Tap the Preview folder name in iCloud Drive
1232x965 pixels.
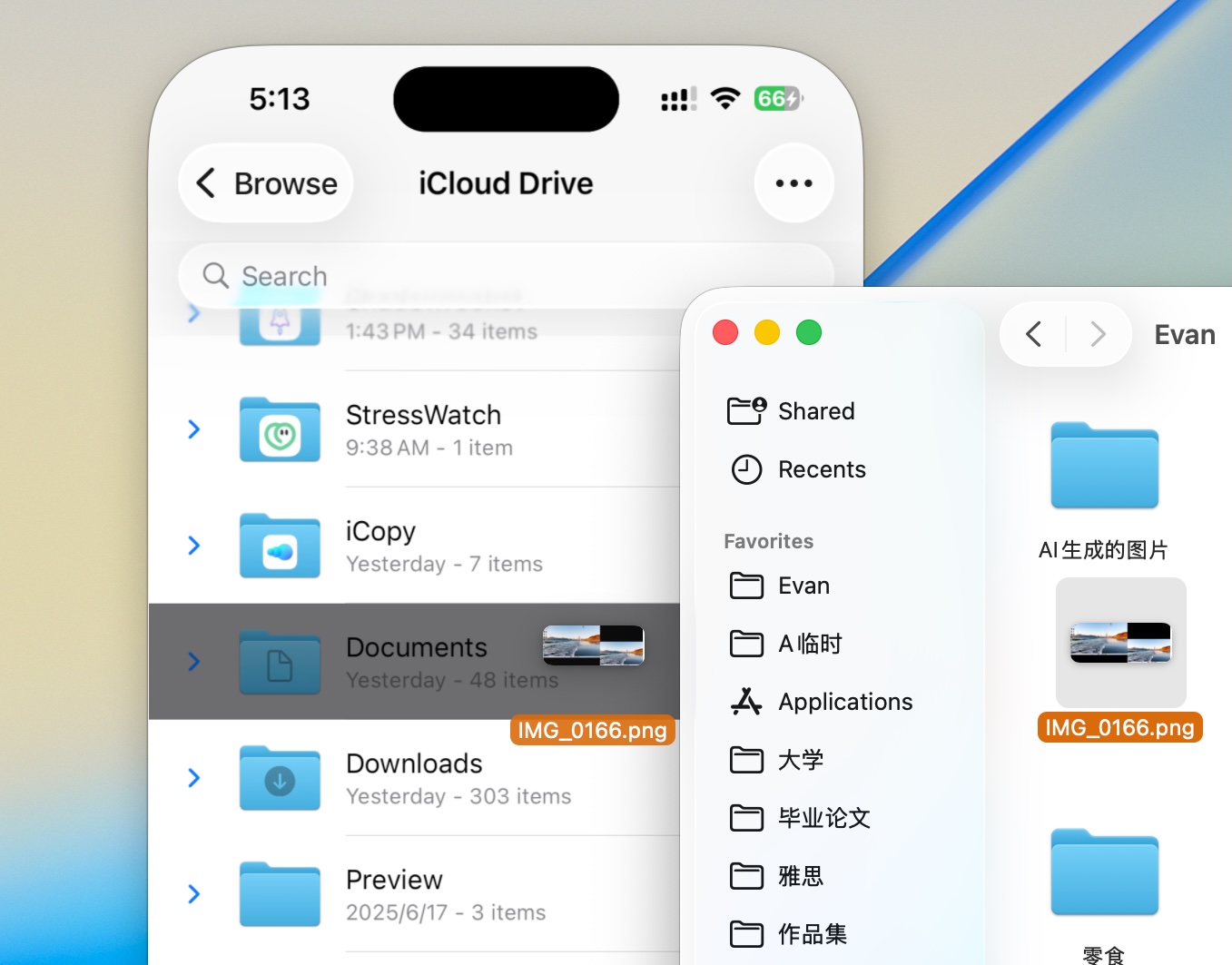click(x=395, y=880)
